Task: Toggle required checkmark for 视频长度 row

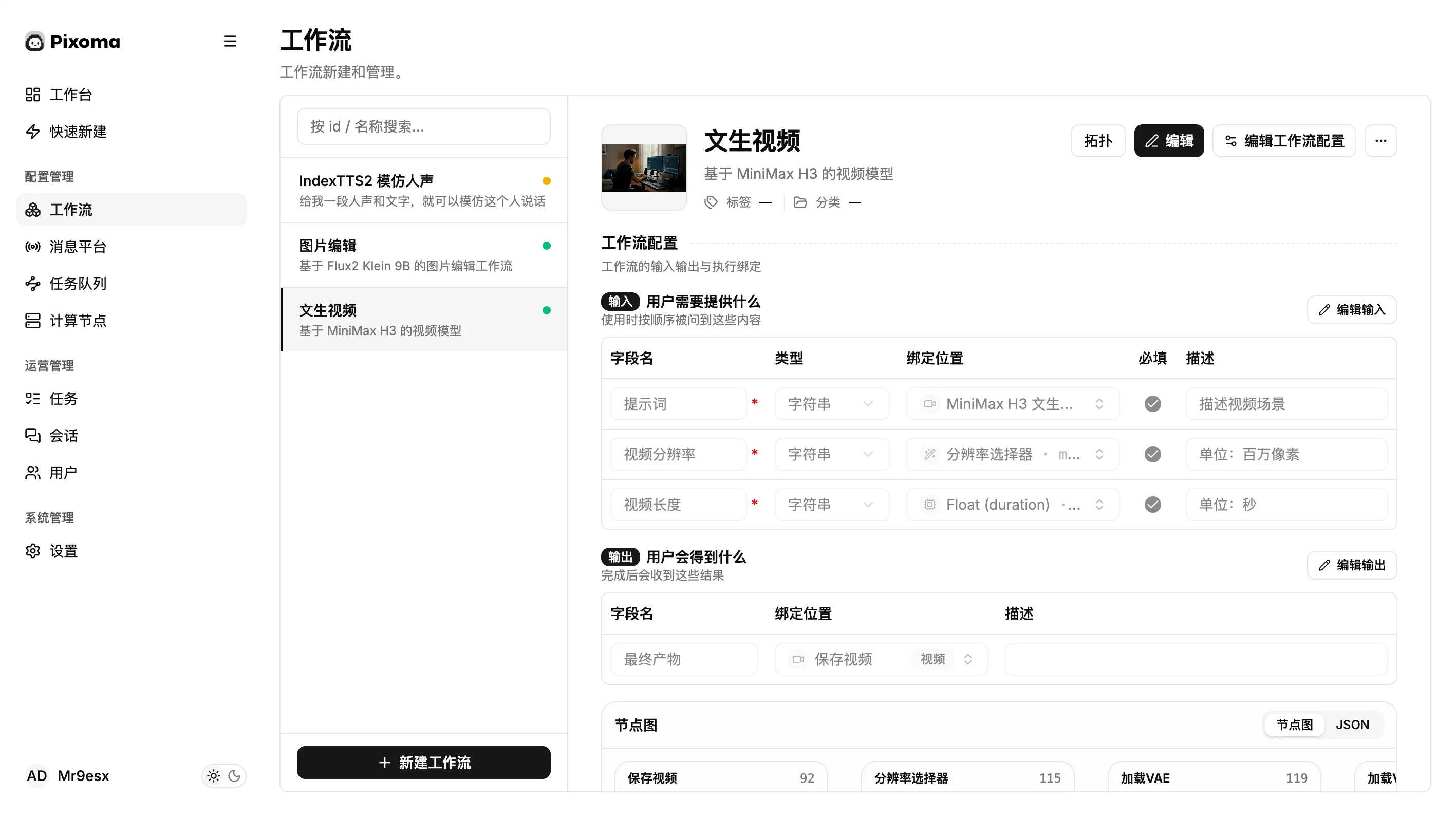Action: 1152,505
